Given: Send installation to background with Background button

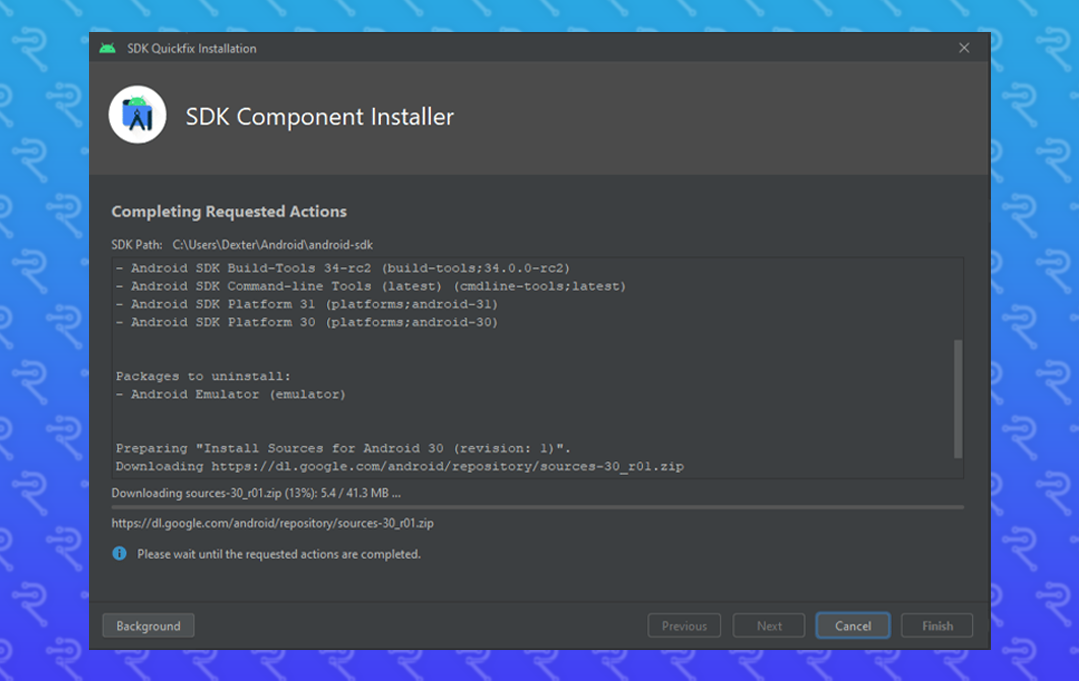Looking at the screenshot, I should [x=148, y=625].
